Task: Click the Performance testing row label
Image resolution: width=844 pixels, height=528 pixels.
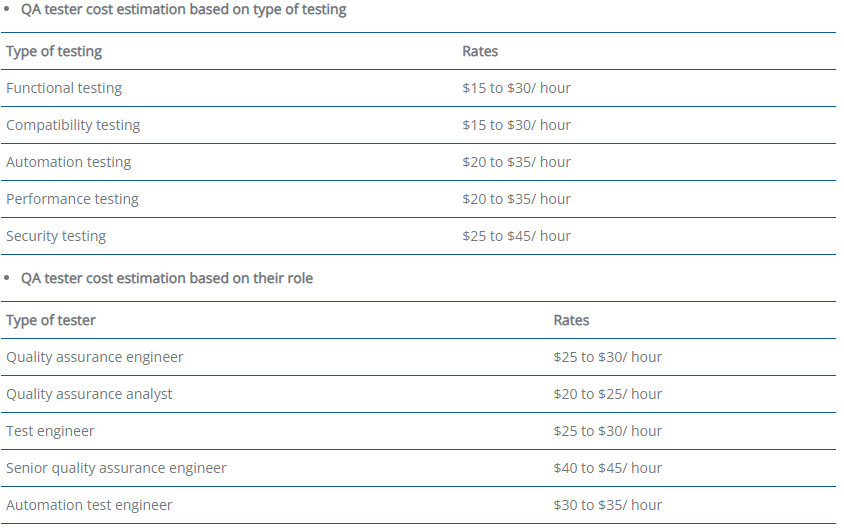Action: tap(72, 199)
